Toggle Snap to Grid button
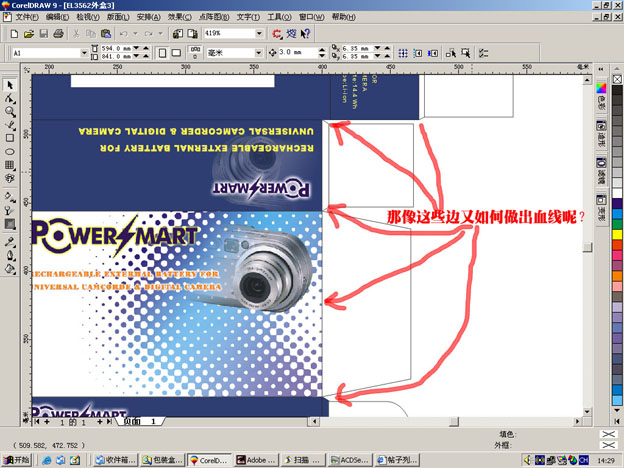 403,53
